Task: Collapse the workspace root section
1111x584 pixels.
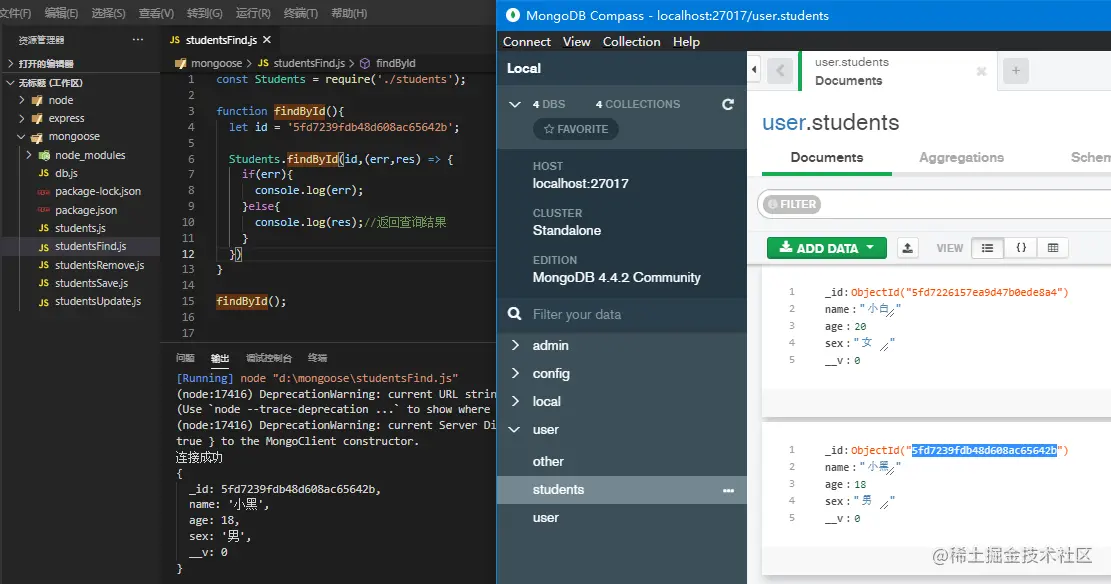Action: 11,83
